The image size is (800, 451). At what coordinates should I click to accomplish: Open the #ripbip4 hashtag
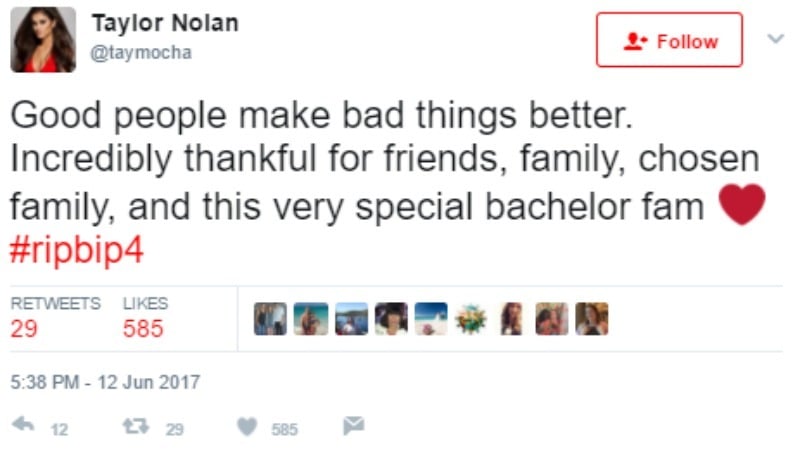coord(76,250)
